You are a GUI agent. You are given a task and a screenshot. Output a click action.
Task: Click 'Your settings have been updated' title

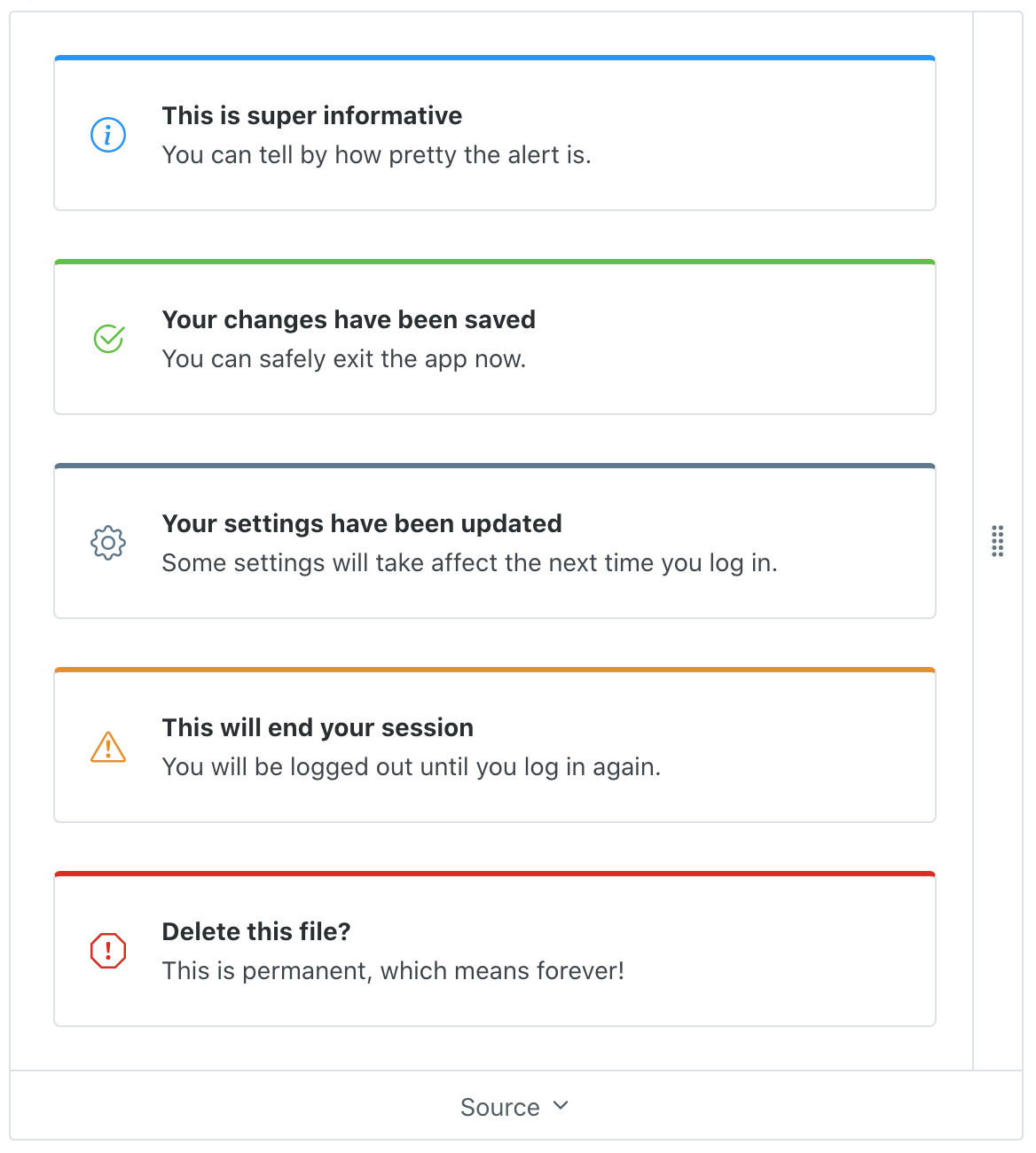(362, 524)
